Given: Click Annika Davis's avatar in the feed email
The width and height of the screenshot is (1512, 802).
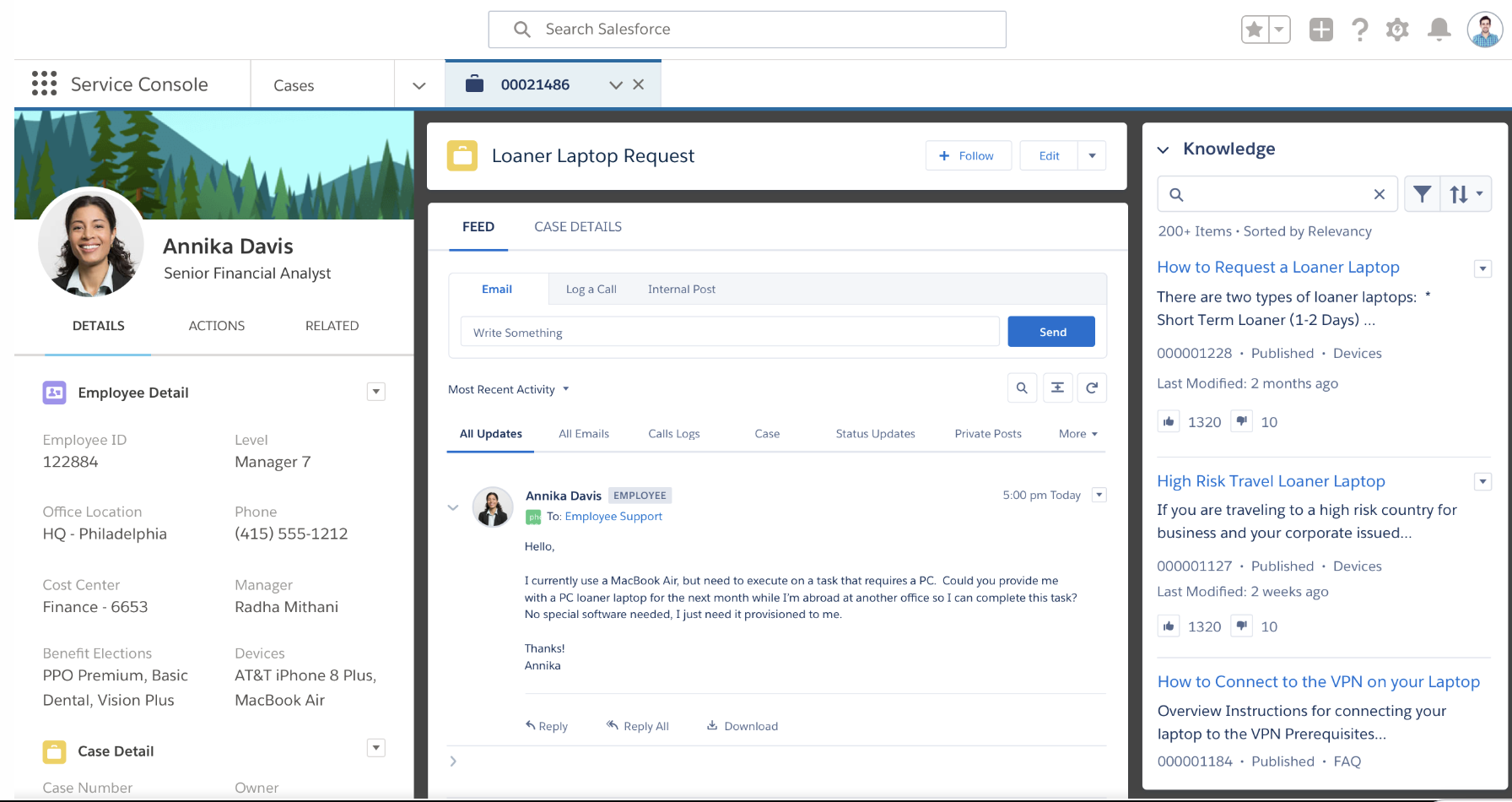Looking at the screenshot, I should (493, 507).
